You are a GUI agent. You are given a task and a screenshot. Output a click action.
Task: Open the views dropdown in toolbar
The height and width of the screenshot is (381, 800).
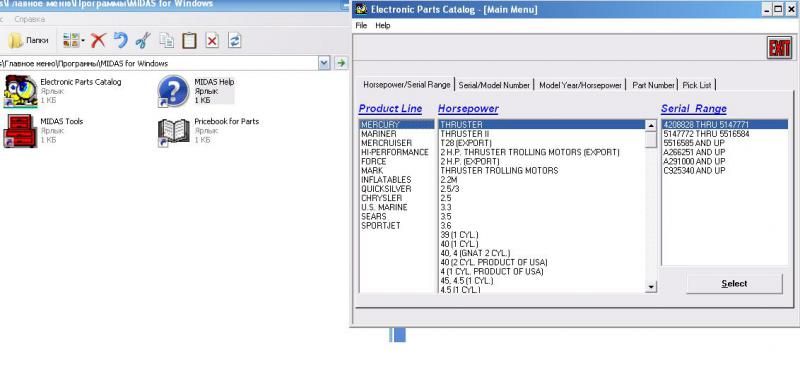click(73, 40)
